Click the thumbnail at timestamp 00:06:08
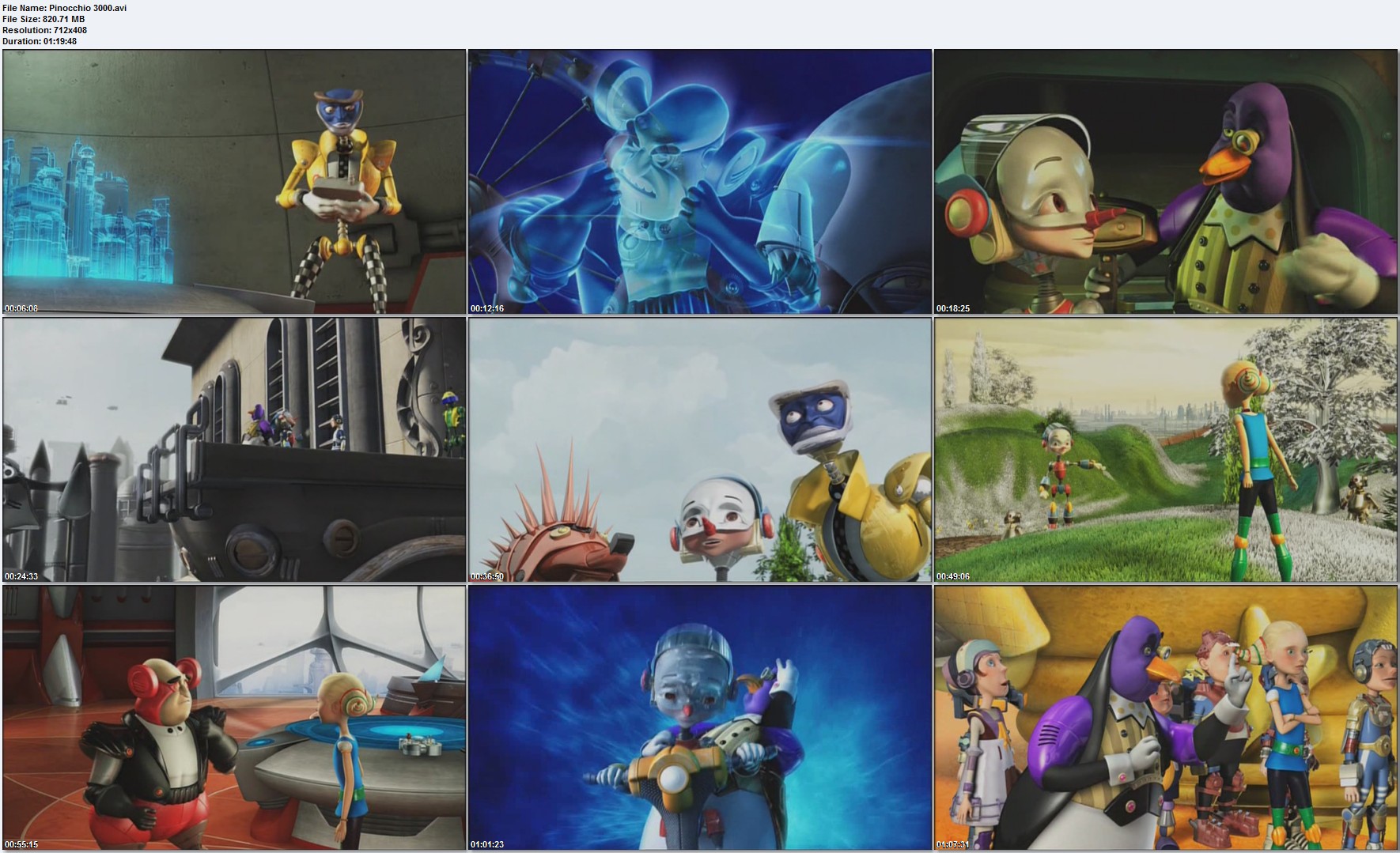 click(234, 182)
